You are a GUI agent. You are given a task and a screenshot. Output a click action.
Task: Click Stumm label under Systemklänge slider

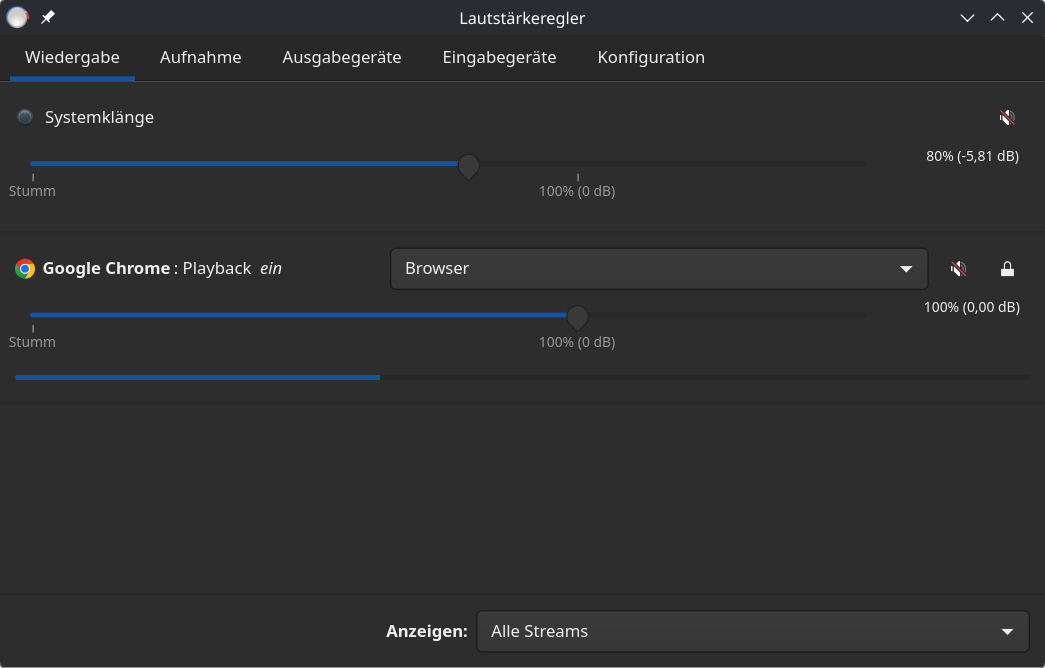(x=32, y=191)
